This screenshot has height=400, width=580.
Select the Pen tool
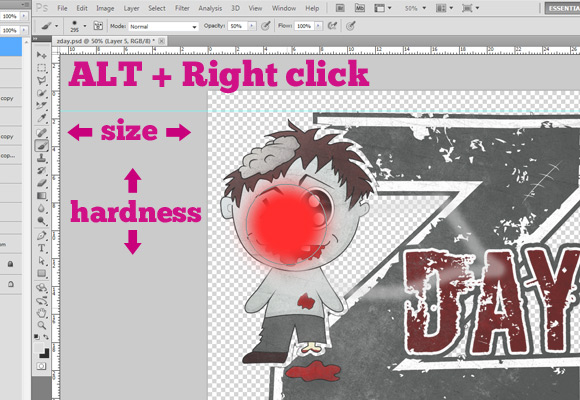41,235
